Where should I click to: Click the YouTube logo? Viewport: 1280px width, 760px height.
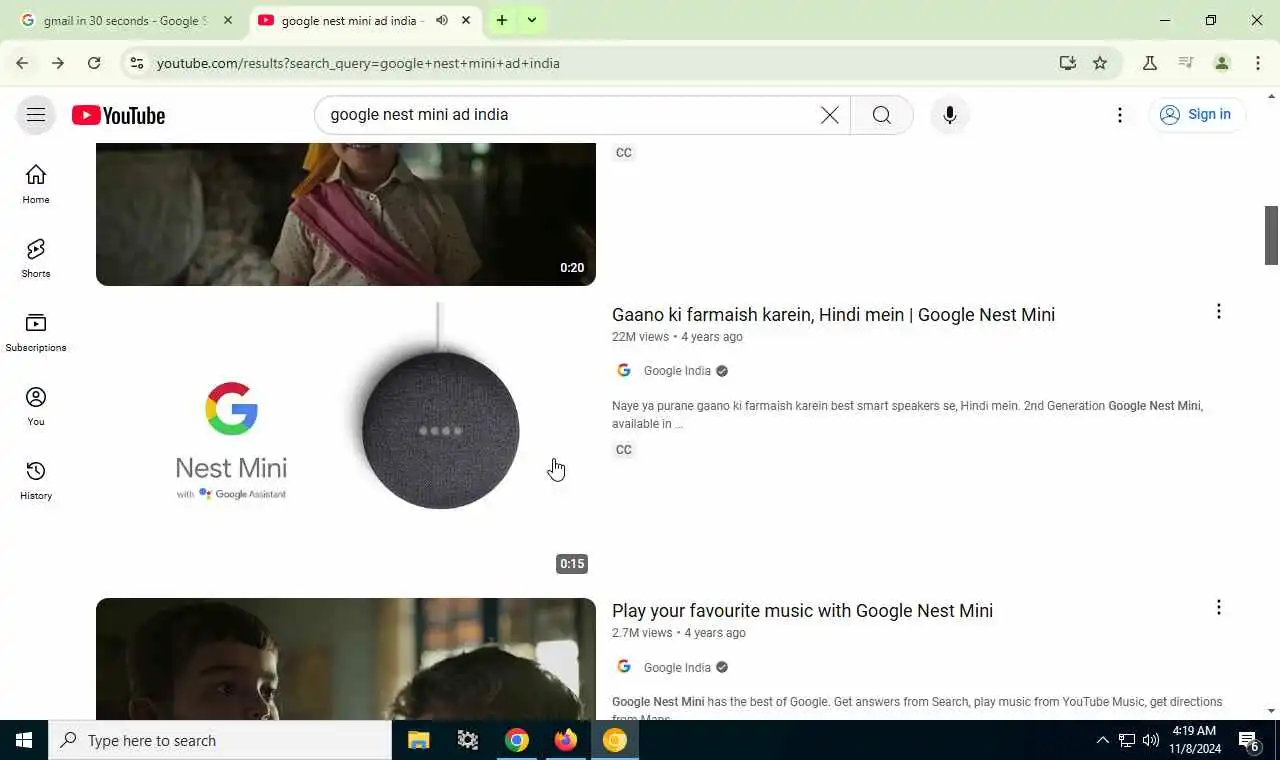click(118, 116)
